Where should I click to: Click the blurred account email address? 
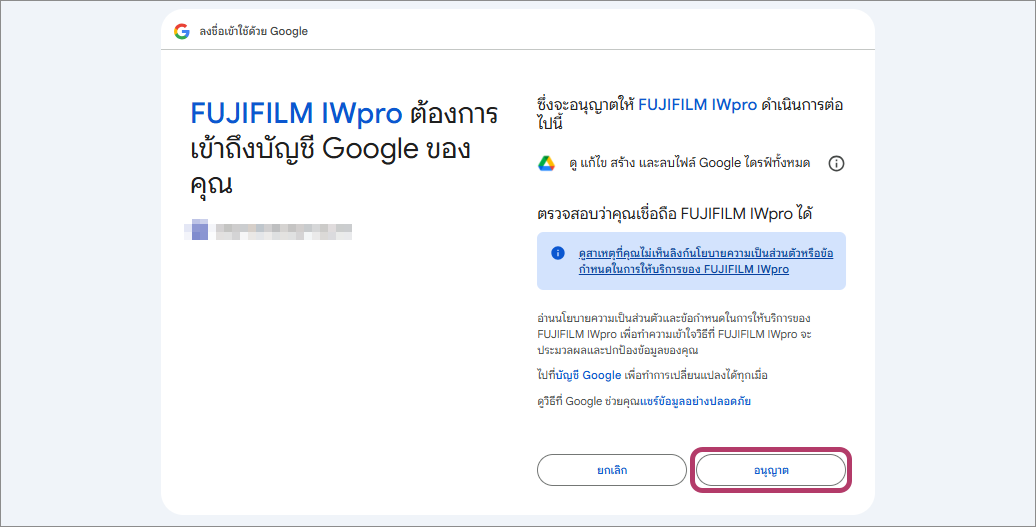coord(283,231)
